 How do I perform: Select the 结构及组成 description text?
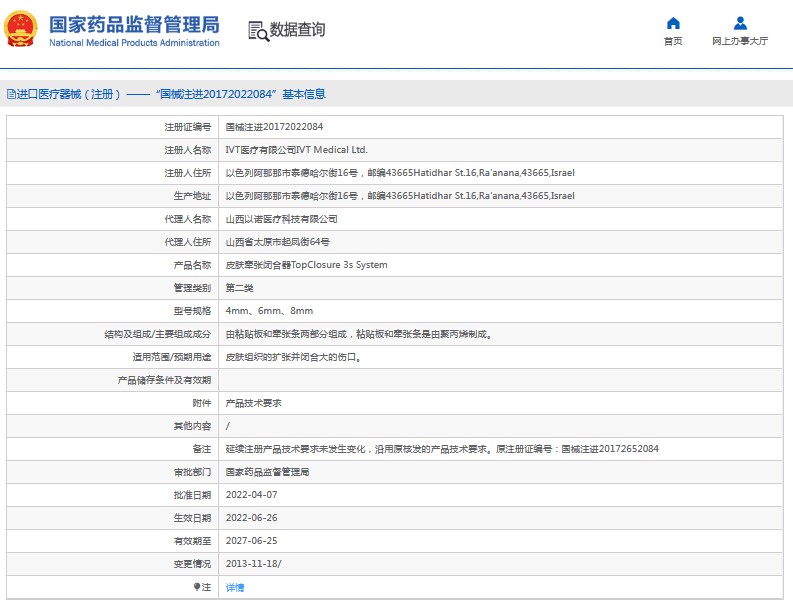(359, 334)
